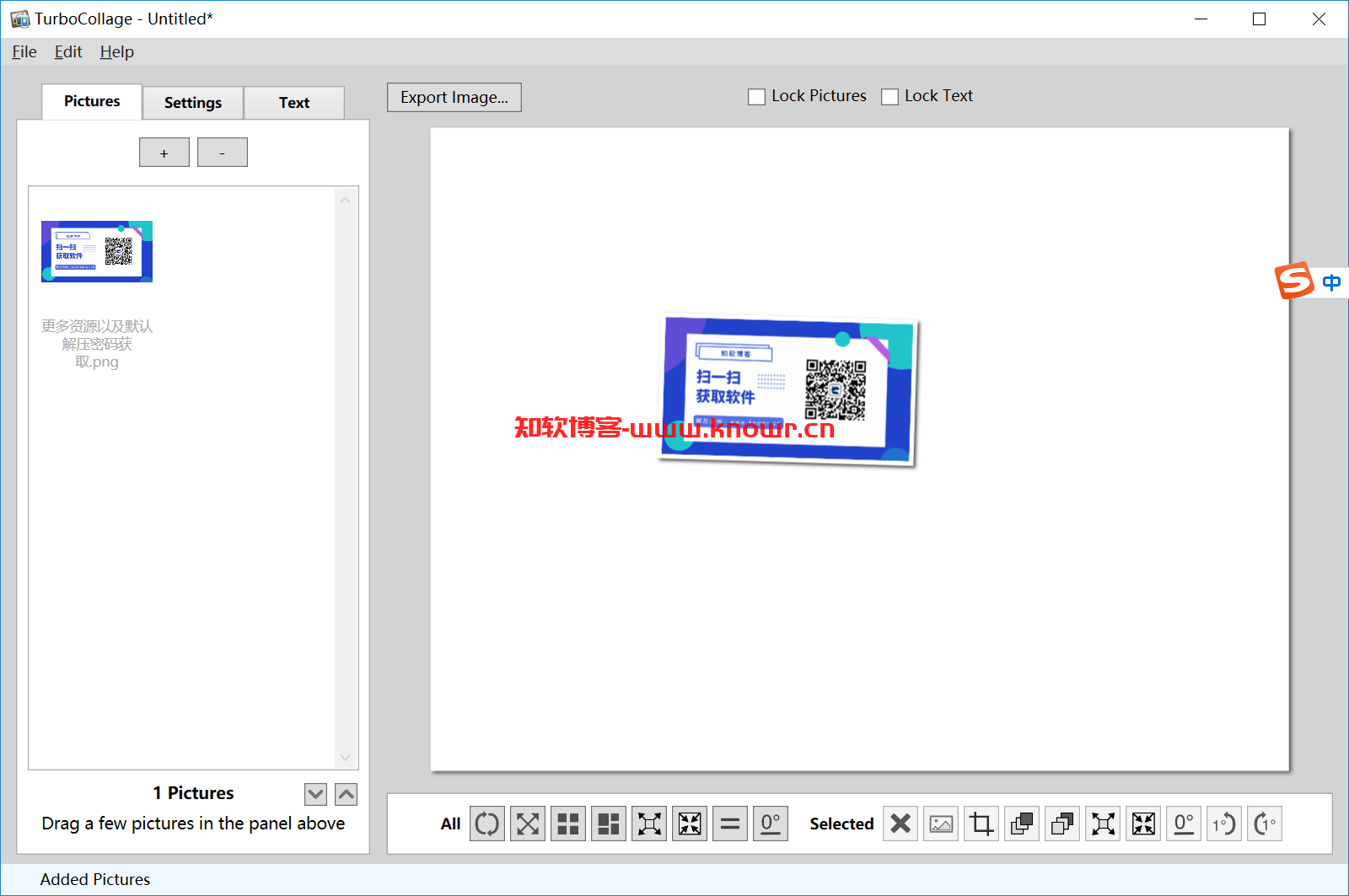Screen dimensions: 1349x896
Task: Switch to the Settings tab
Action: tap(193, 103)
